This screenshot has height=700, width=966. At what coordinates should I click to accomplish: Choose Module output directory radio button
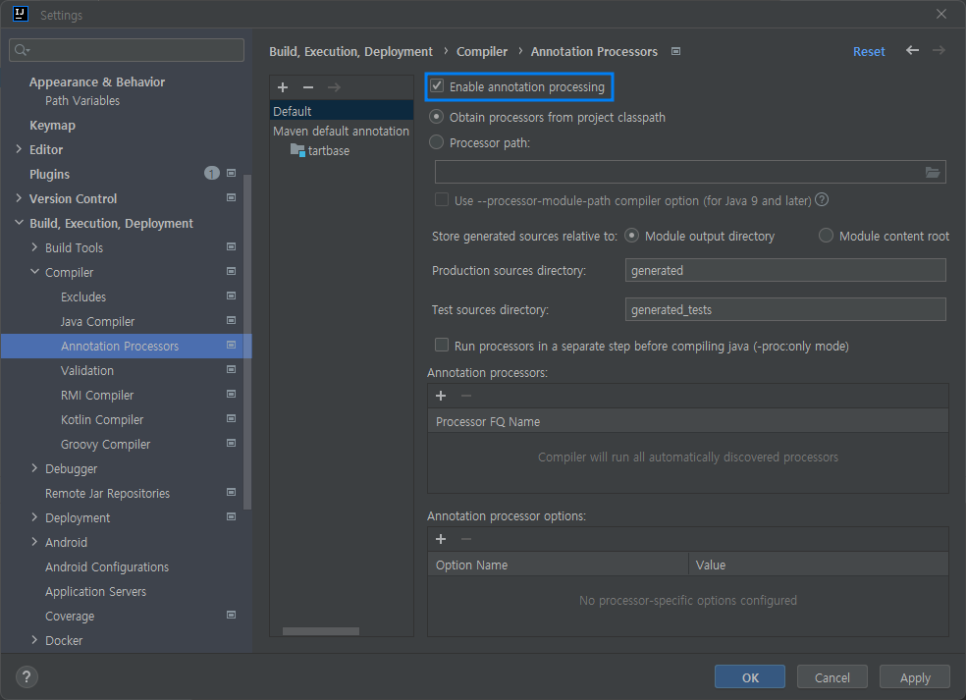(631, 235)
